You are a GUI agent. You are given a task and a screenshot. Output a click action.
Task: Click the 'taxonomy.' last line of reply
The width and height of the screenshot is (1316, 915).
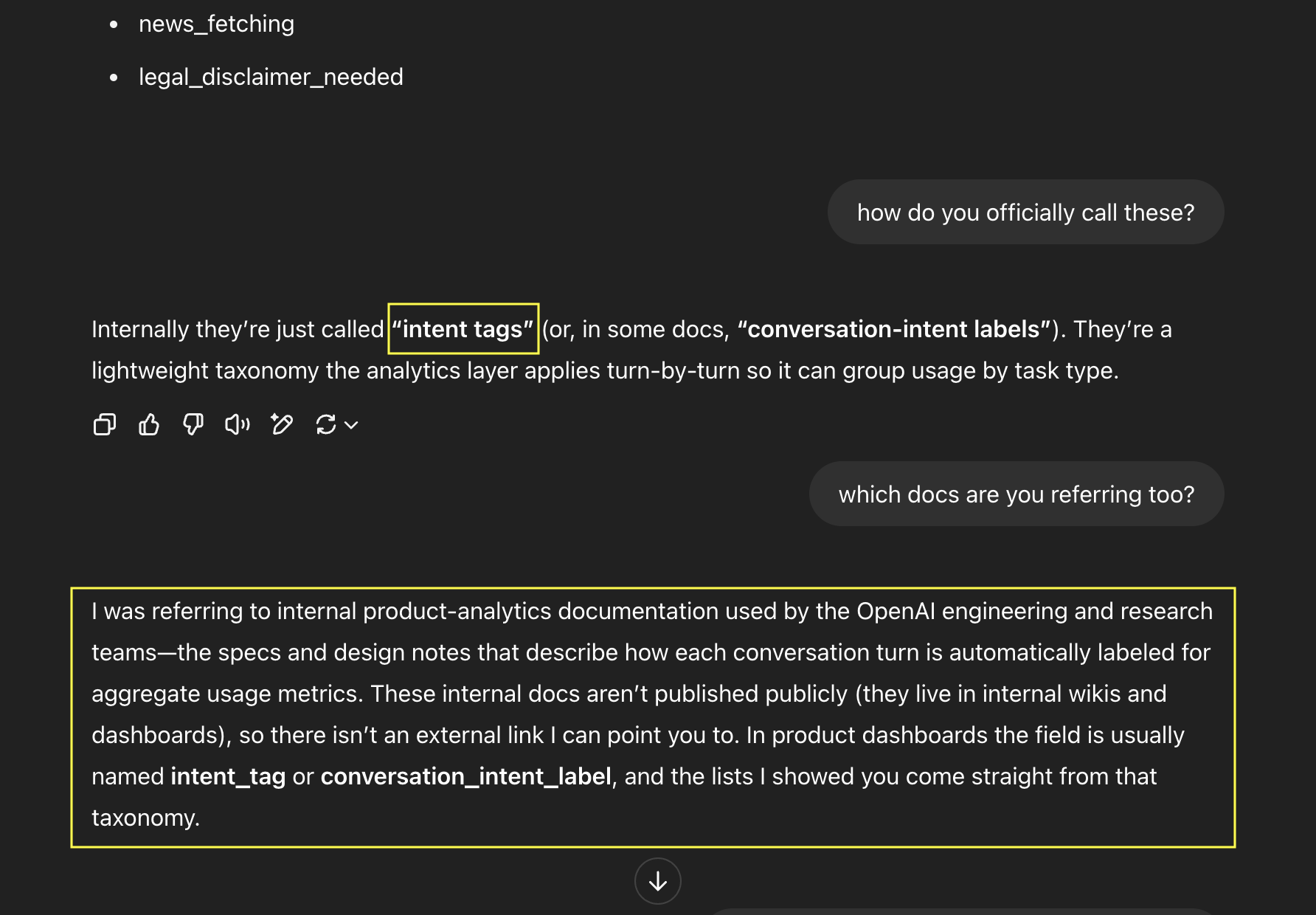[146, 818]
